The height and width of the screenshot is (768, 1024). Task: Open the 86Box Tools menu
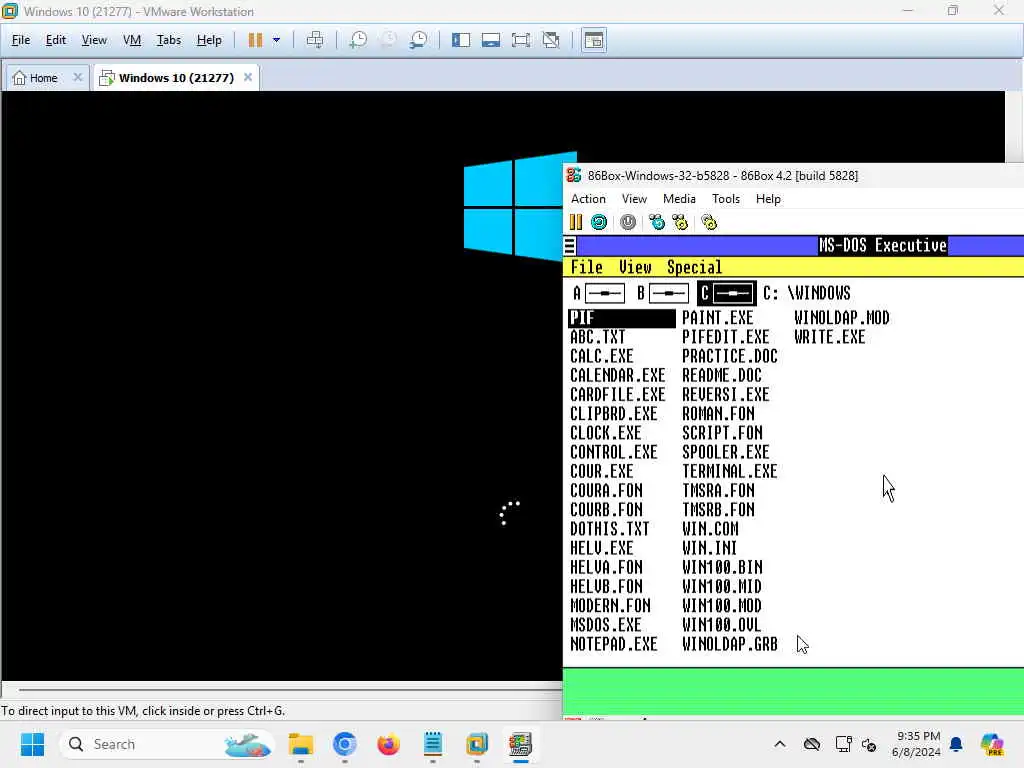(726, 199)
